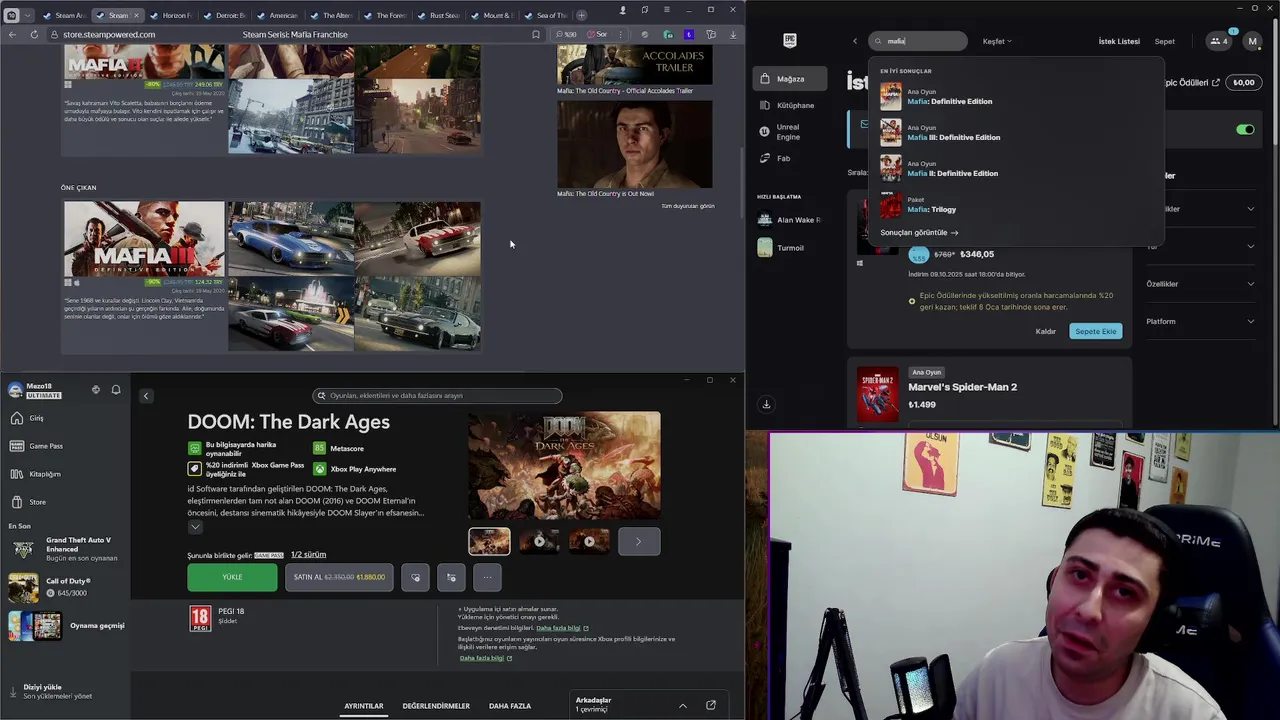Image resolution: width=1280 pixels, height=720 pixels.
Task: Open Mezo18 profile in Xbox app
Action: (35, 390)
